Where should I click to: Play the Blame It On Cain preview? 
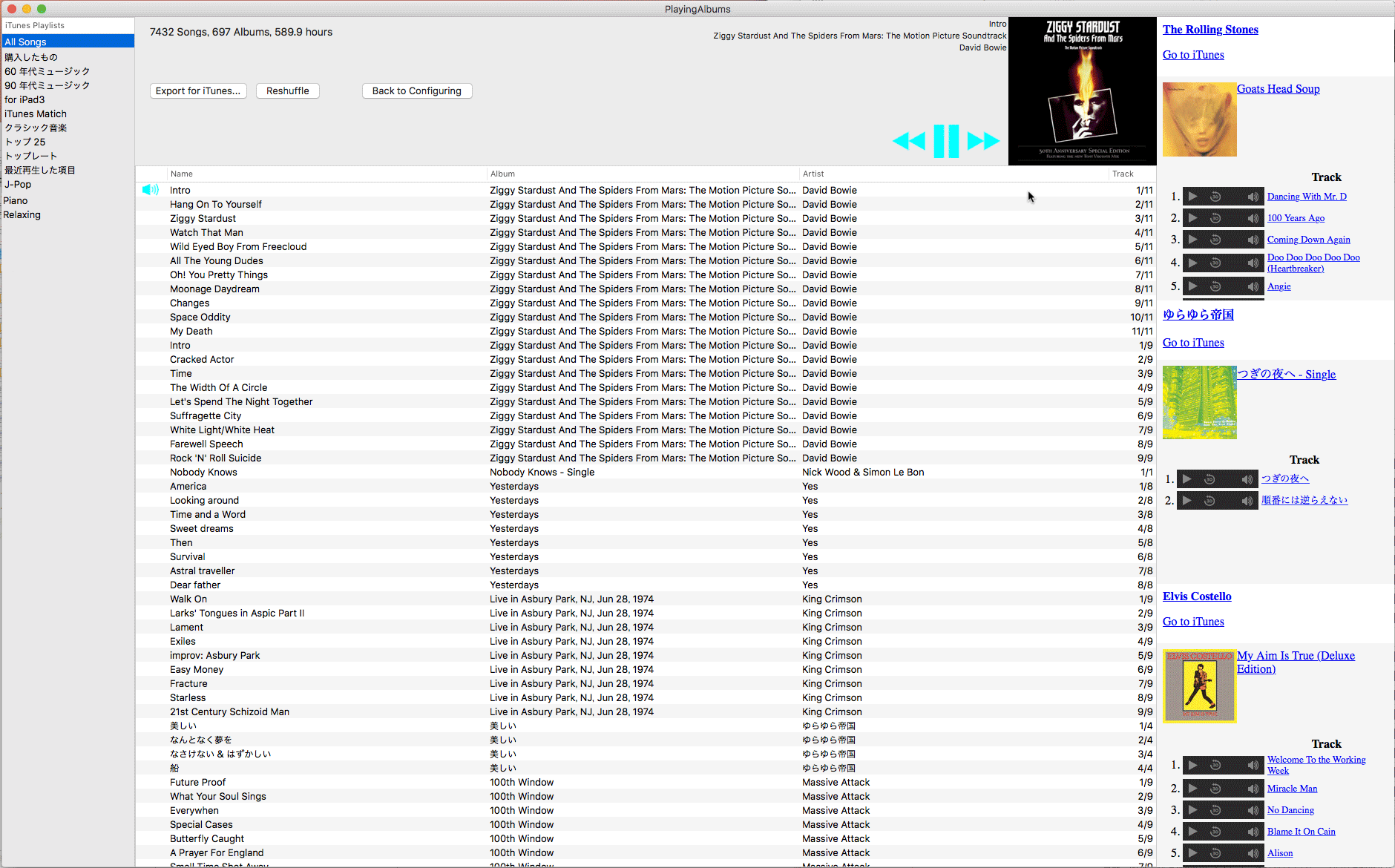click(1192, 832)
